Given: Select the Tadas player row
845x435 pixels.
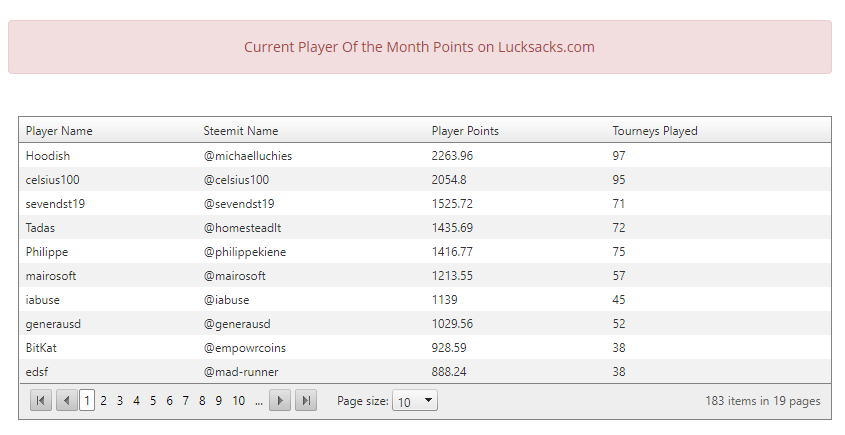Looking at the screenshot, I should [41, 228].
